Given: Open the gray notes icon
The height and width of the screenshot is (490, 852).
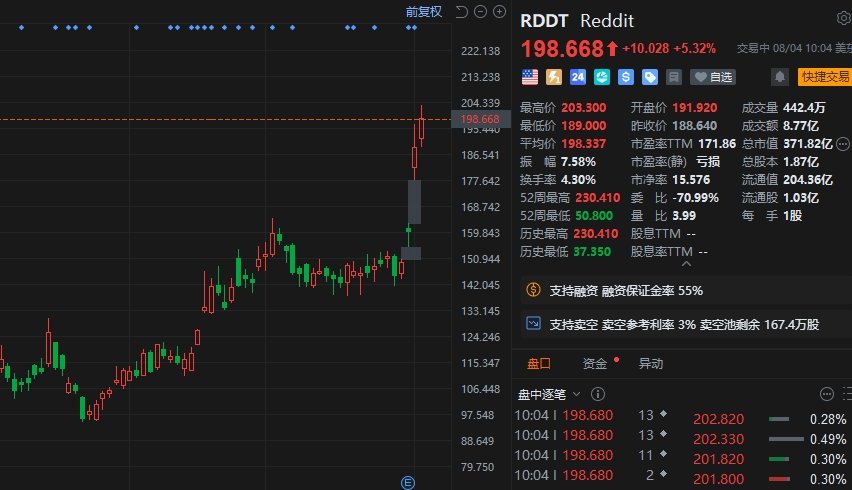Looking at the screenshot, I should coord(673,77).
